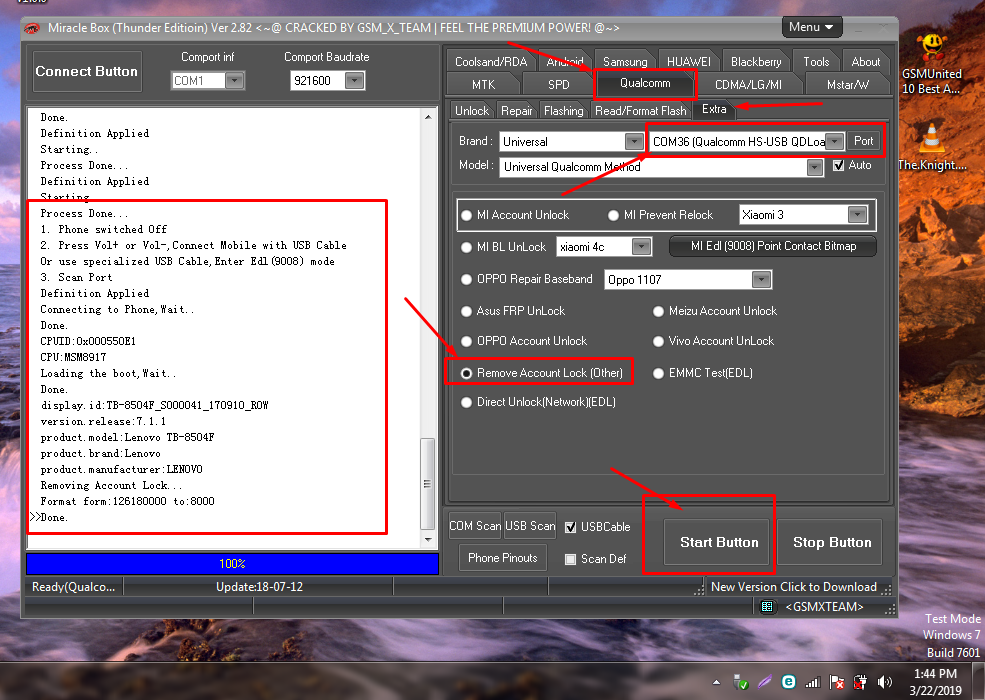Toggle the Auto checkbox
This screenshot has width=985, height=700.
pyautogui.click(x=838, y=165)
